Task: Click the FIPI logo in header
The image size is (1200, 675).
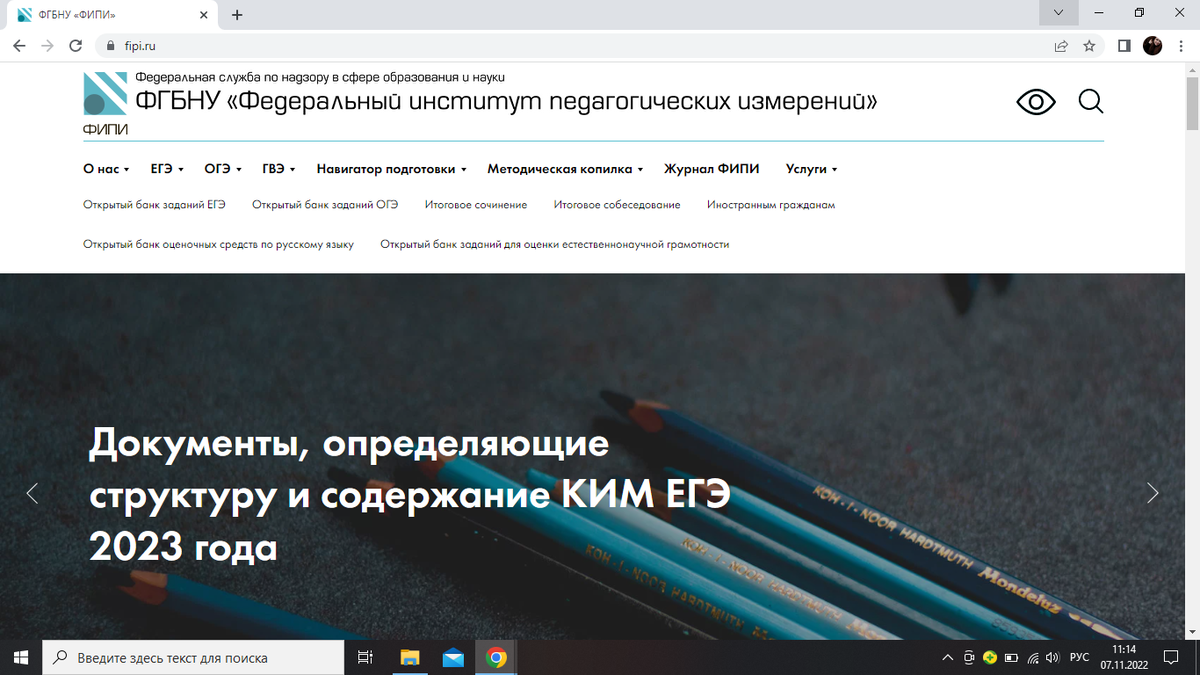Action: coord(105,103)
